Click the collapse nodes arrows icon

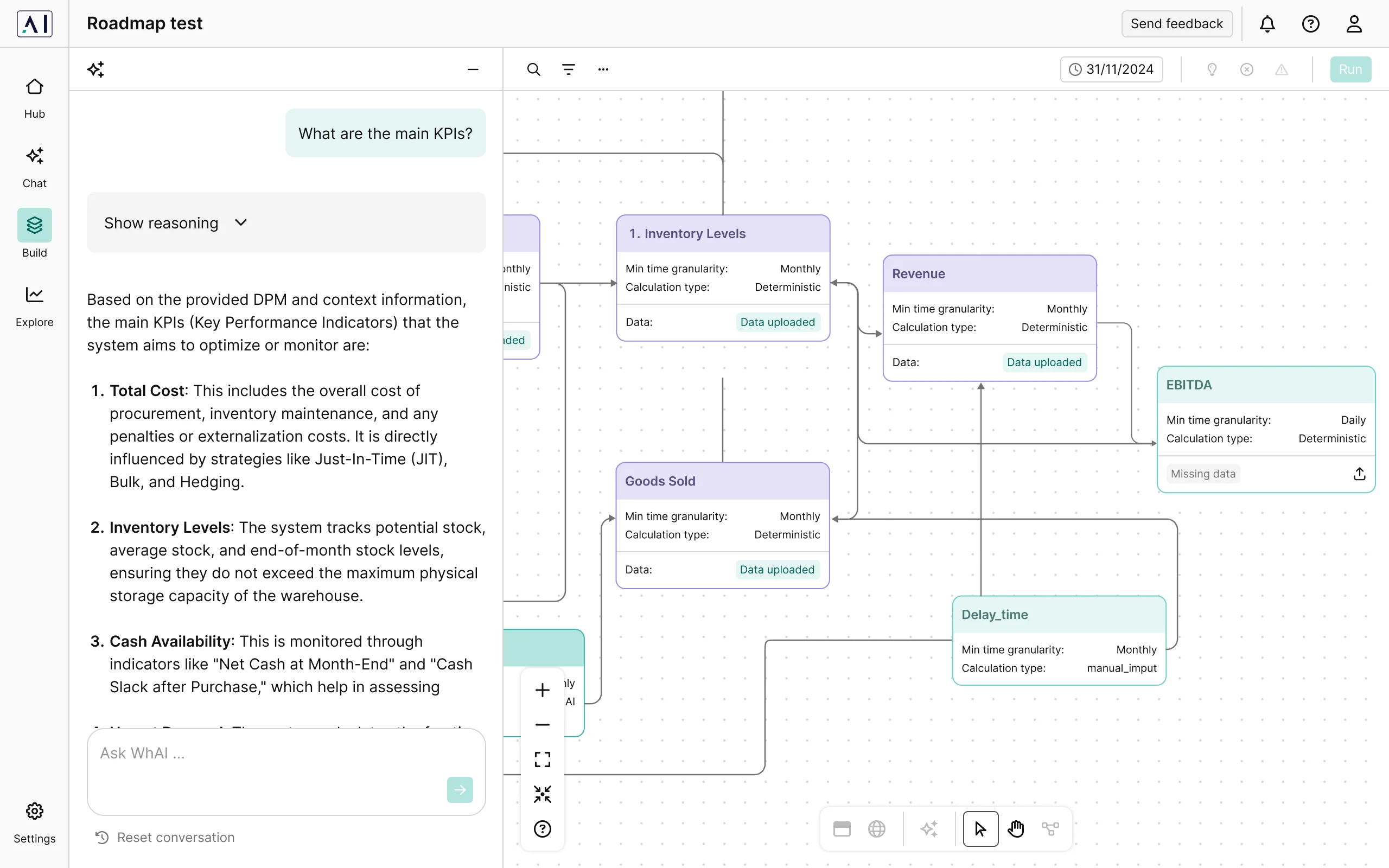(x=543, y=794)
